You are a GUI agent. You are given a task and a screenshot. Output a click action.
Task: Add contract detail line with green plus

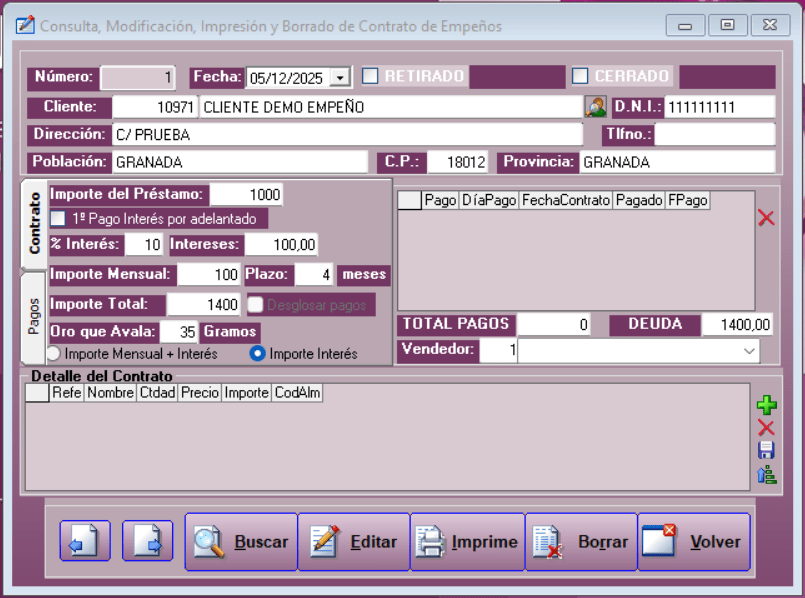767,405
